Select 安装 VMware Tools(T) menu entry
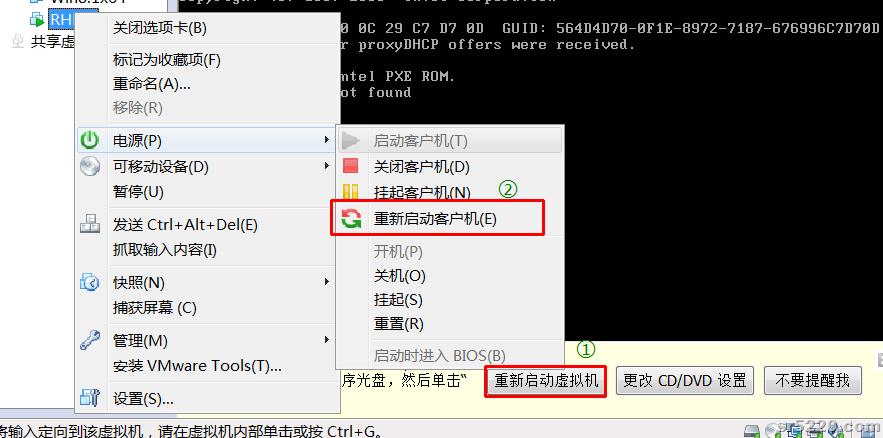 [x=197, y=366]
